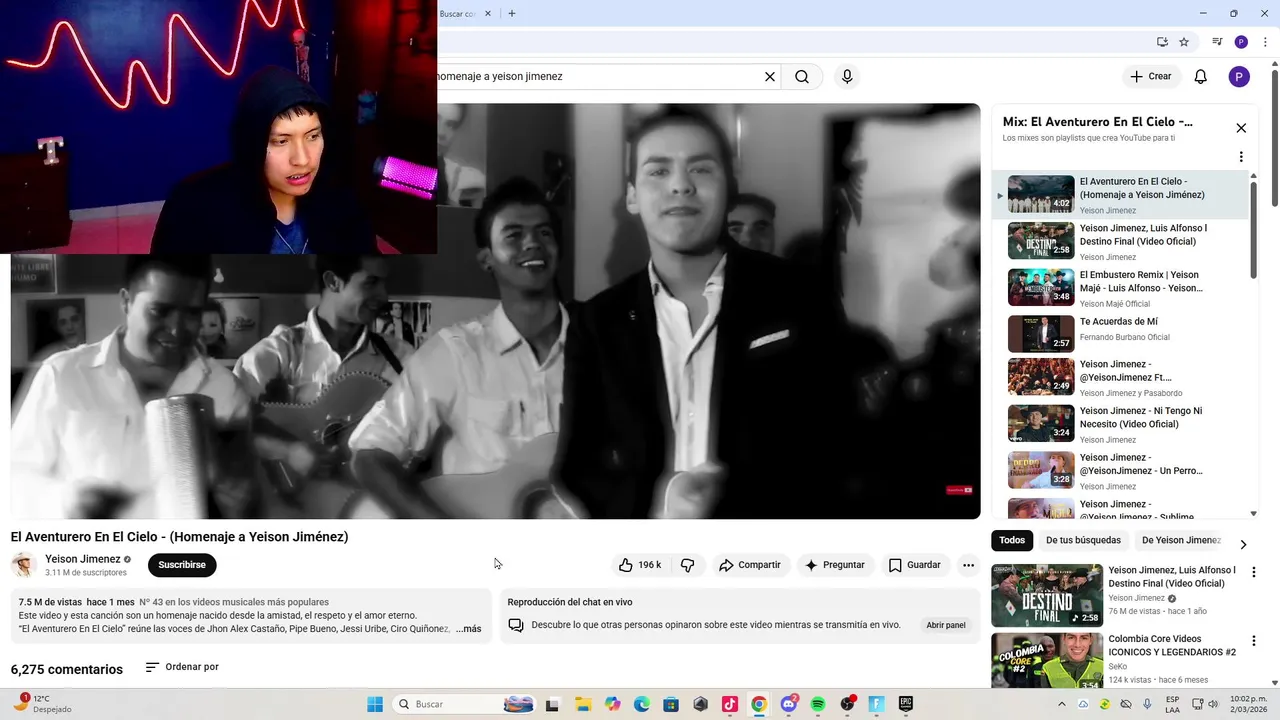This screenshot has height=720, width=1280.
Task: Bookmark this page with star icon
Action: click(x=1184, y=42)
